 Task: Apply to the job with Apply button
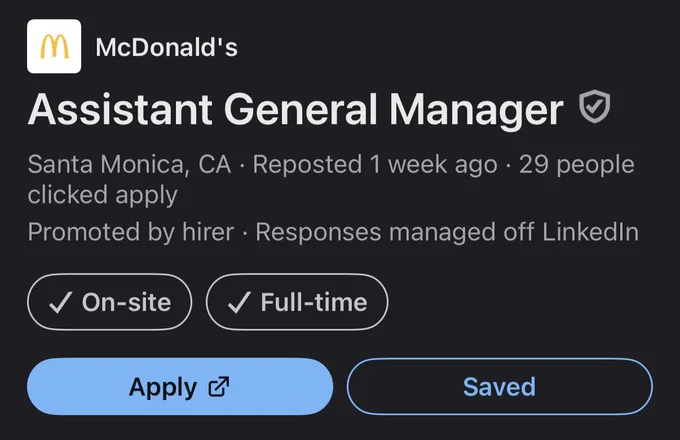(x=180, y=386)
